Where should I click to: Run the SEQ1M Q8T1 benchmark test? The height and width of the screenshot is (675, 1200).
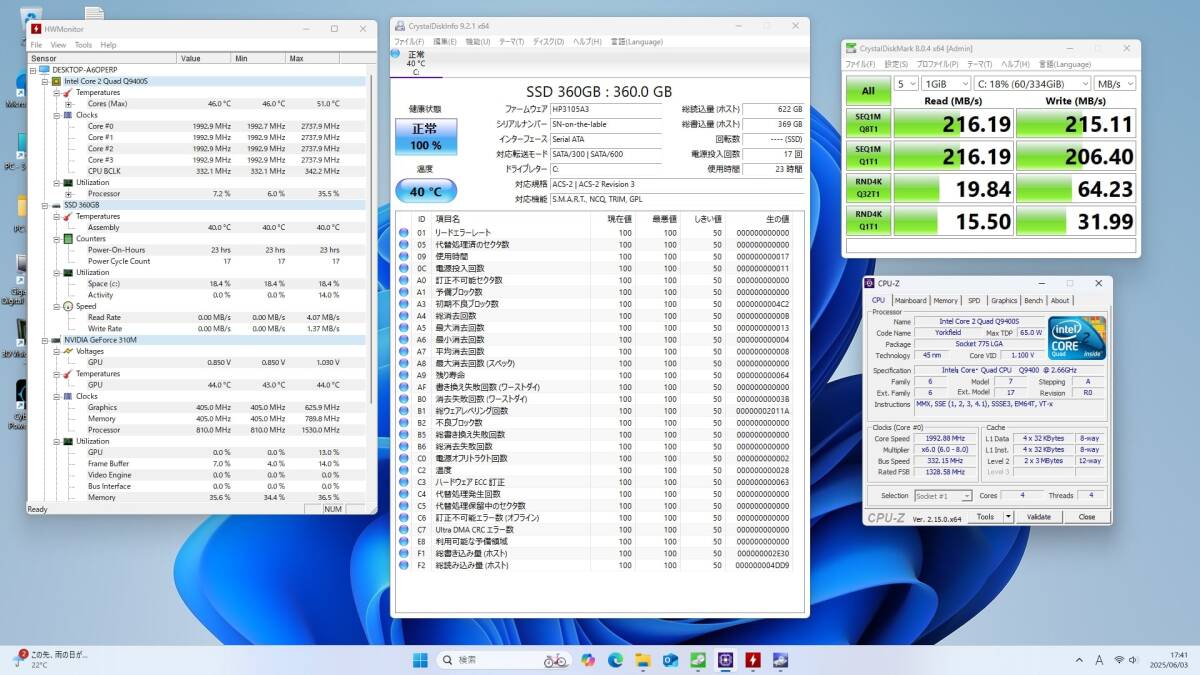868,124
